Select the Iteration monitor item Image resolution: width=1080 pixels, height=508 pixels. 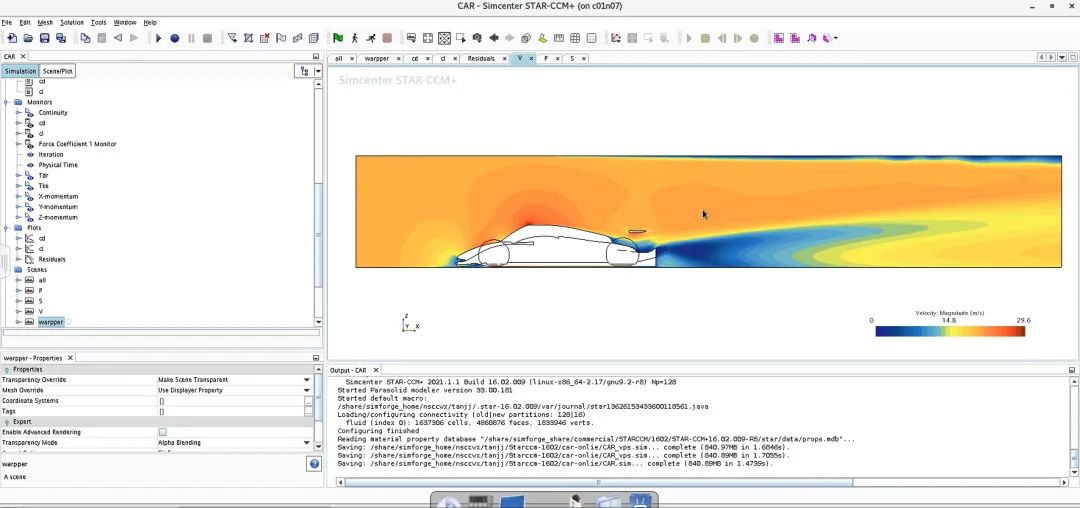[51, 154]
